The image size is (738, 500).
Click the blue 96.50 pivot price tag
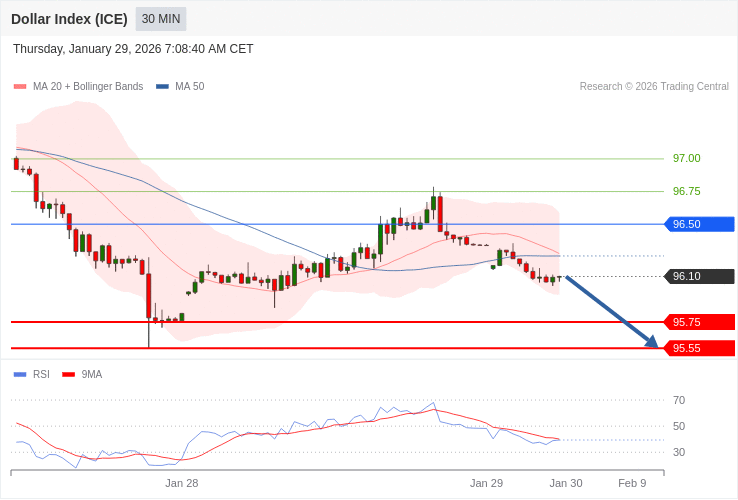[x=699, y=224]
